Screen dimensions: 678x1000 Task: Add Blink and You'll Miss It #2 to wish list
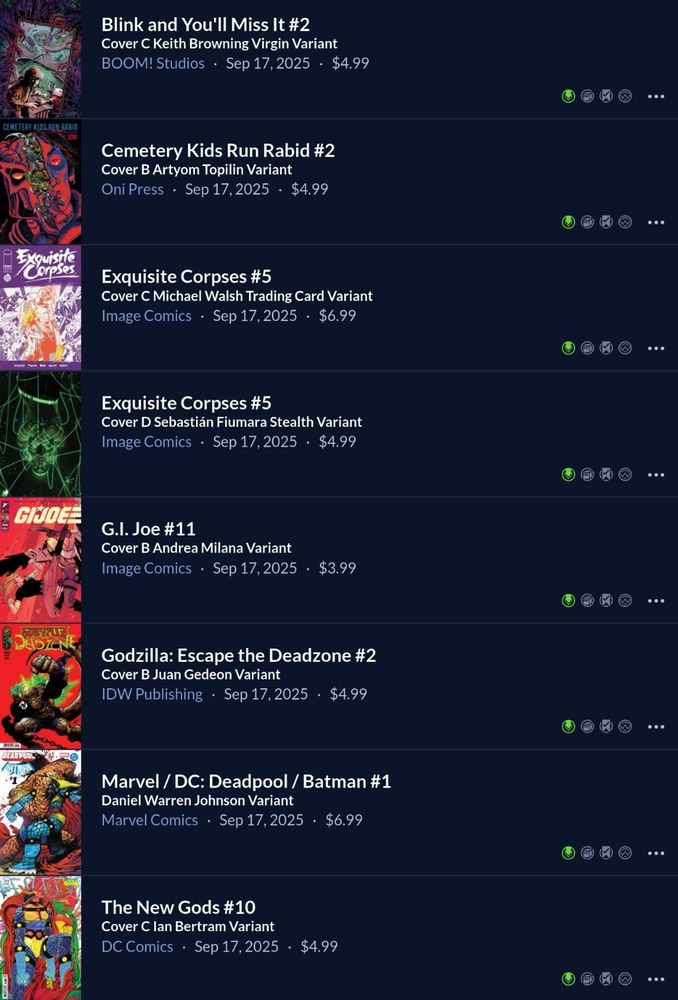click(x=625, y=96)
